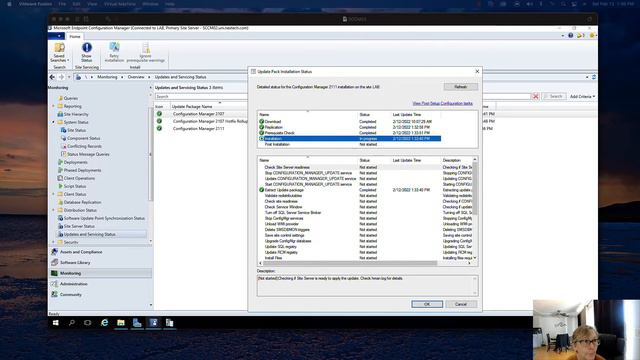Select the Extract Update package step row
The height and width of the screenshot is (360, 640).
pyautogui.click(x=365, y=190)
